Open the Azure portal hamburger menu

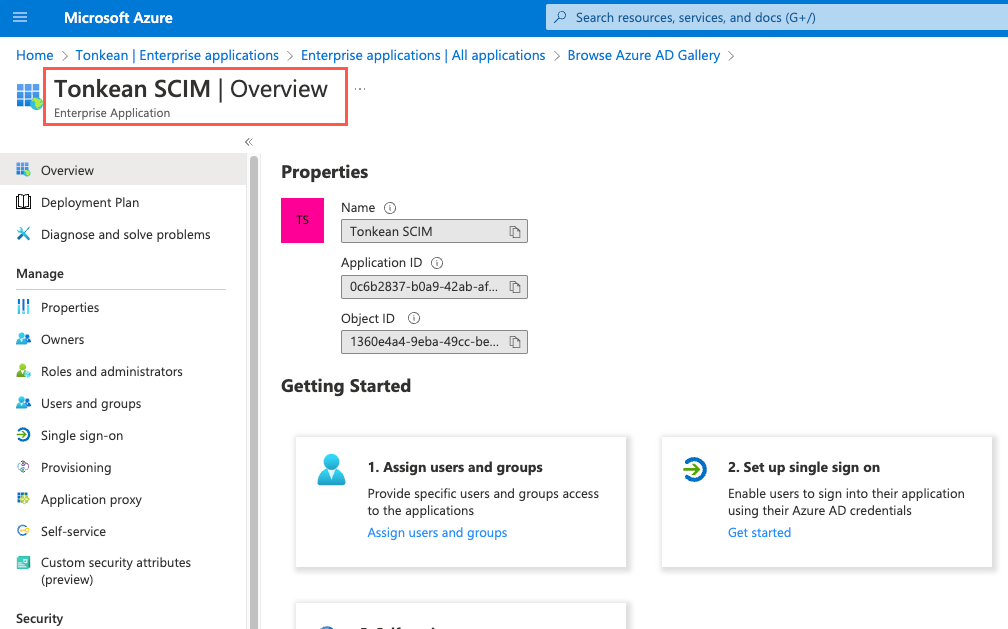coord(20,18)
